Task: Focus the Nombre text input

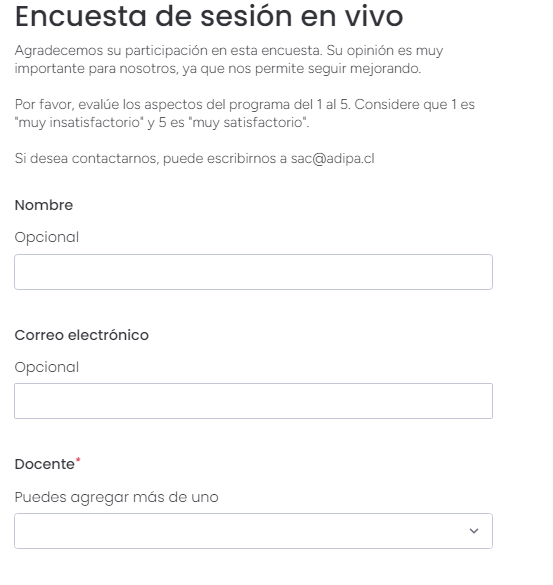Action: (x=253, y=272)
